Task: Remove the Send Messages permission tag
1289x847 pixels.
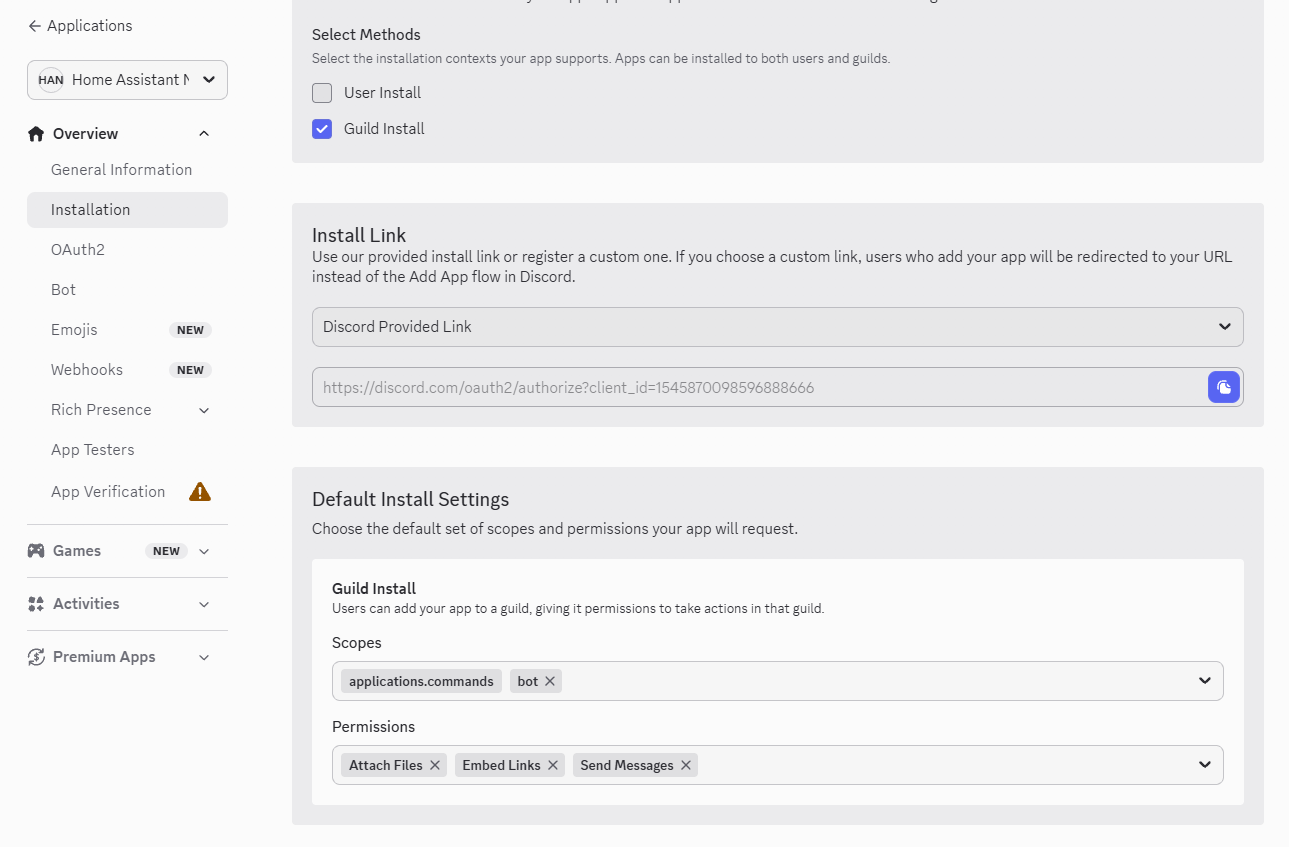Action: click(x=686, y=765)
